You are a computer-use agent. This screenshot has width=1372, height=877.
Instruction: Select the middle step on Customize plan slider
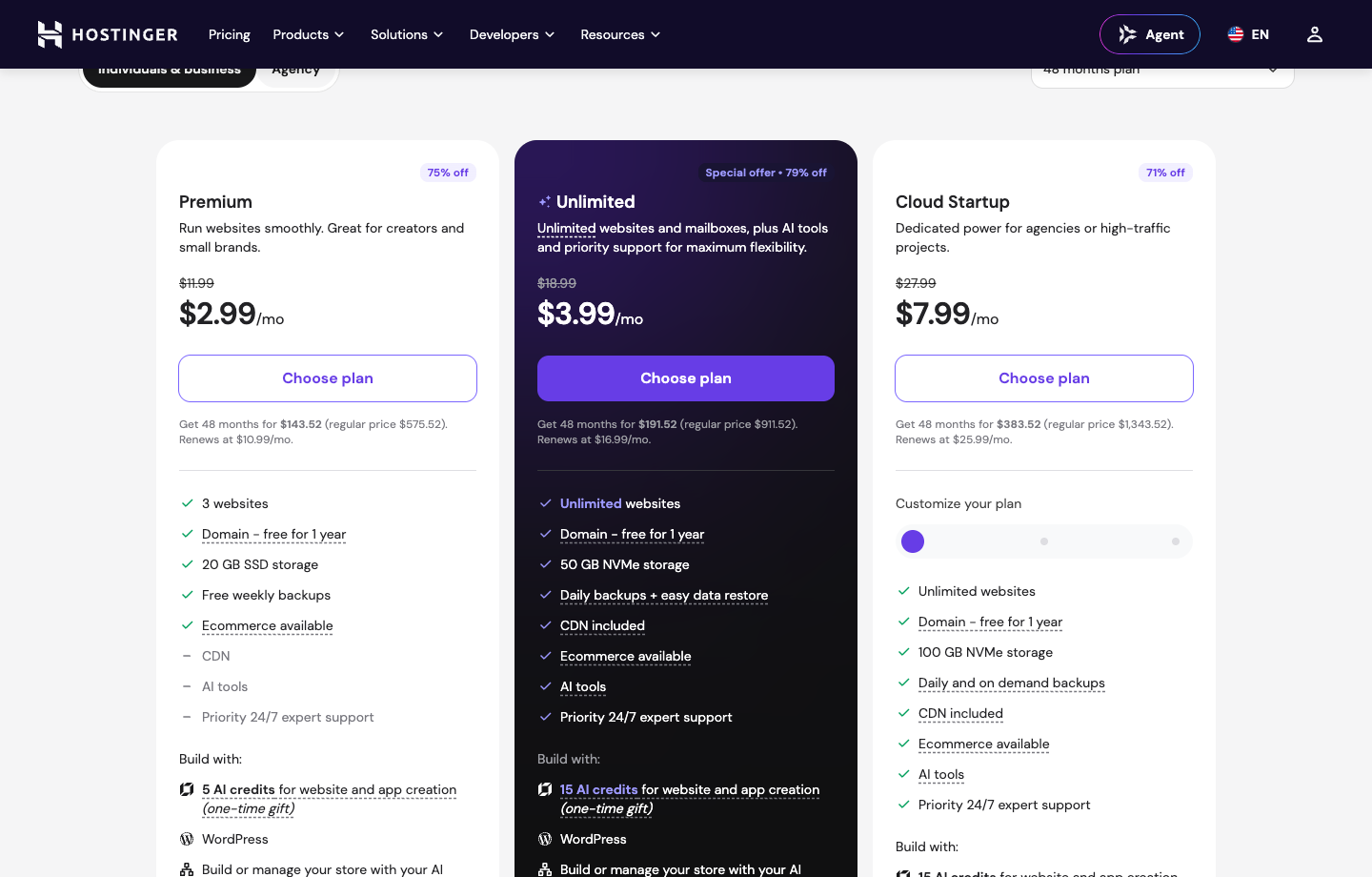(x=1044, y=541)
